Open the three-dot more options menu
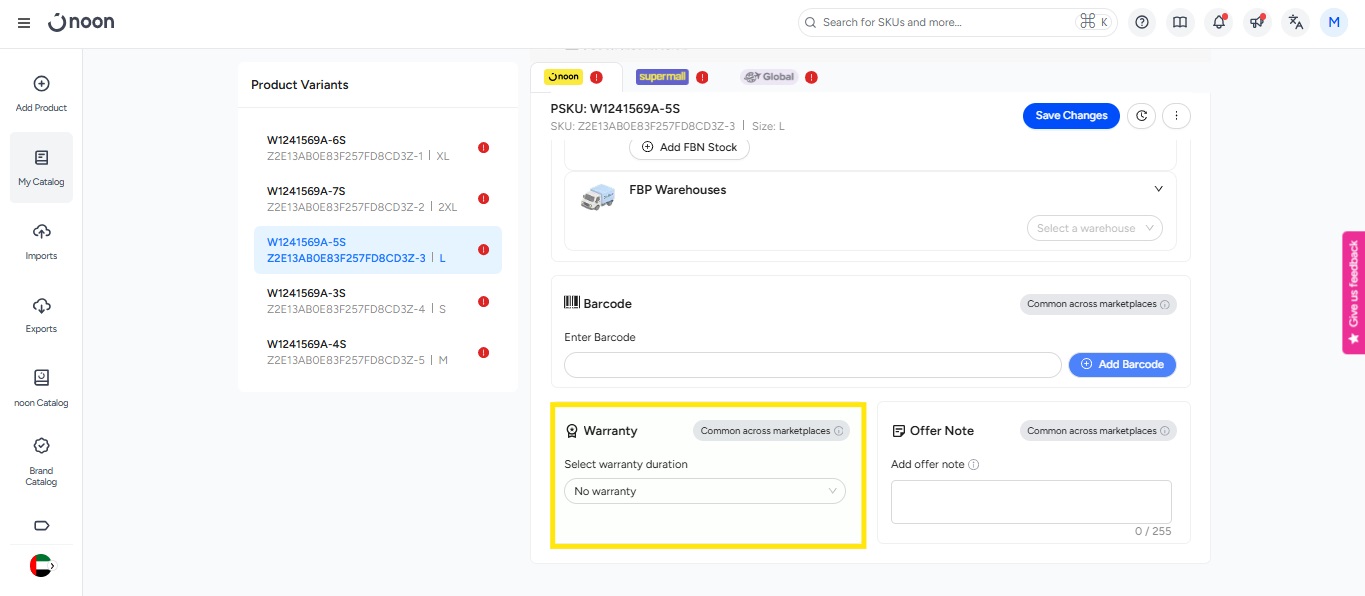Screen dimensions: 1365x596 pyautogui.click(x=1176, y=116)
